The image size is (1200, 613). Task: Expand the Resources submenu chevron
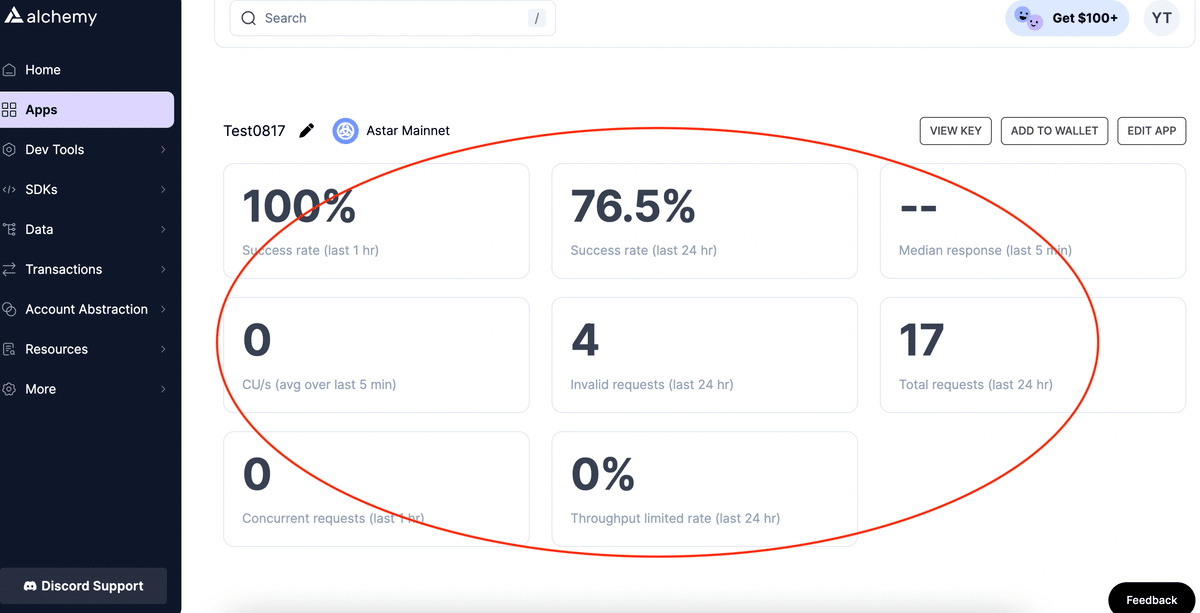163,349
